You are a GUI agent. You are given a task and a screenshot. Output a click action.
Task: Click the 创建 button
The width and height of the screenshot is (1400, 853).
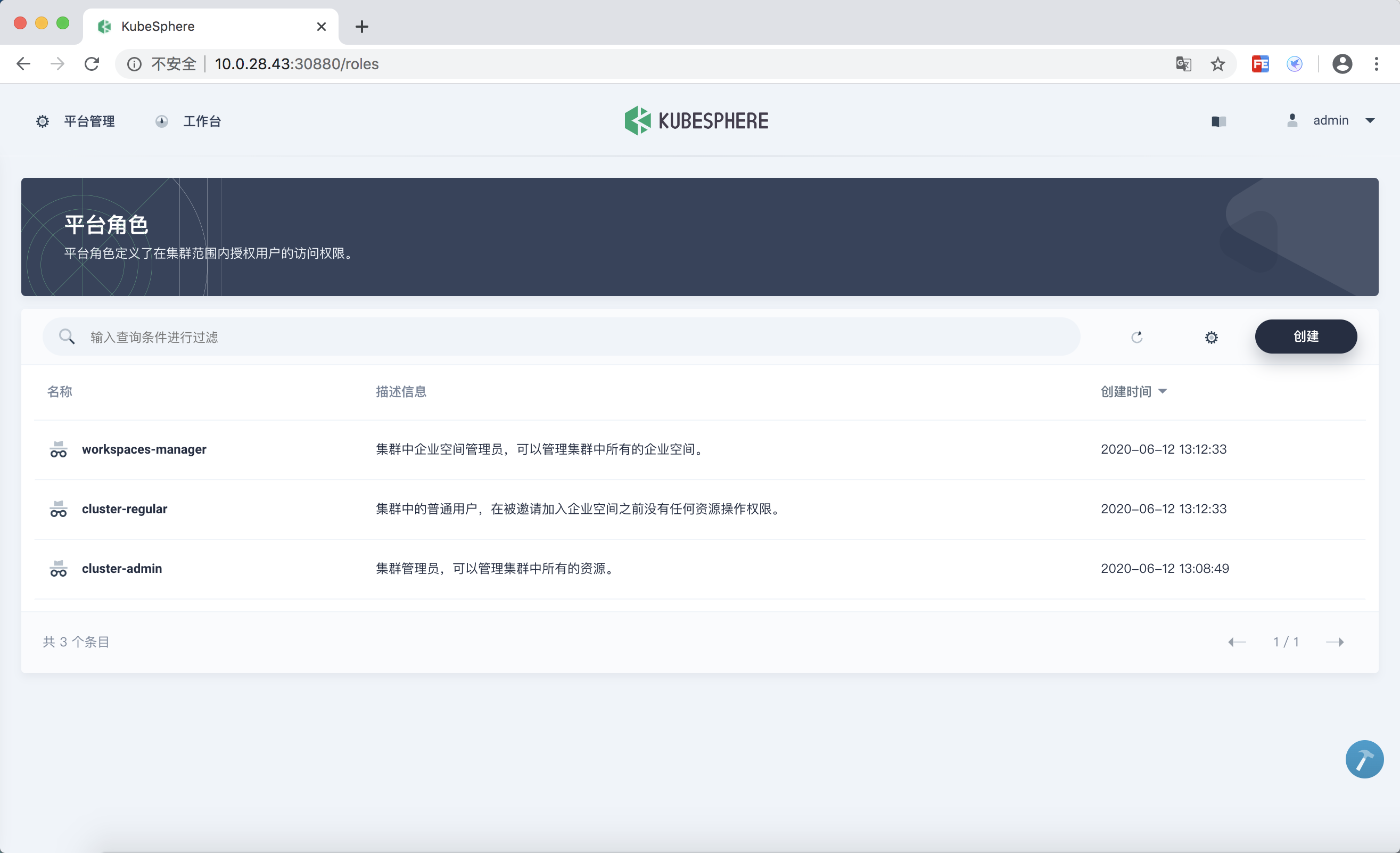click(1305, 337)
